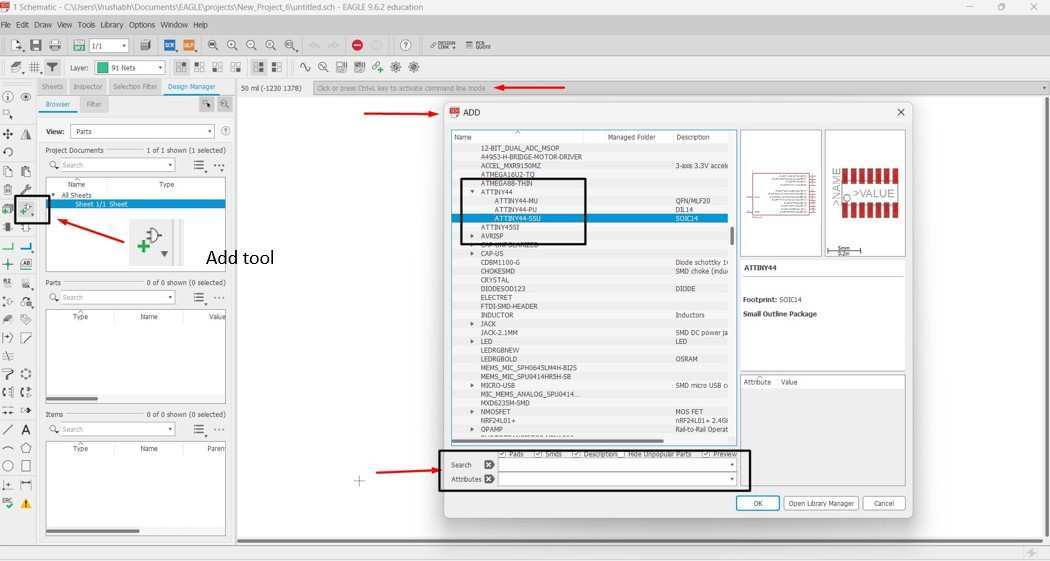
Task: Select the Add Part tool in left toolbar
Action: pos(25,210)
